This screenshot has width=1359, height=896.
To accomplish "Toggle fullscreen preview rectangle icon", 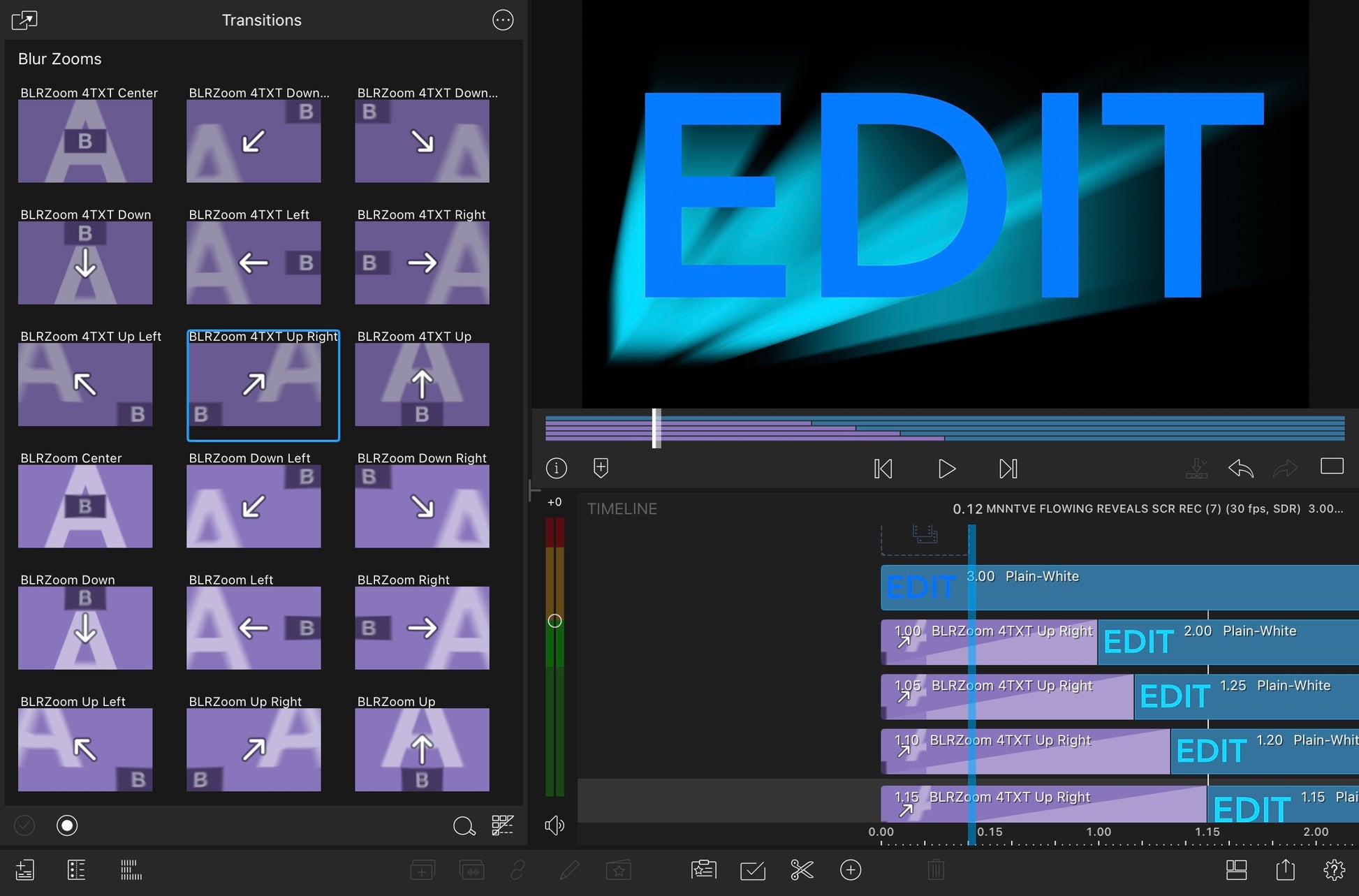I will (x=1332, y=466).
